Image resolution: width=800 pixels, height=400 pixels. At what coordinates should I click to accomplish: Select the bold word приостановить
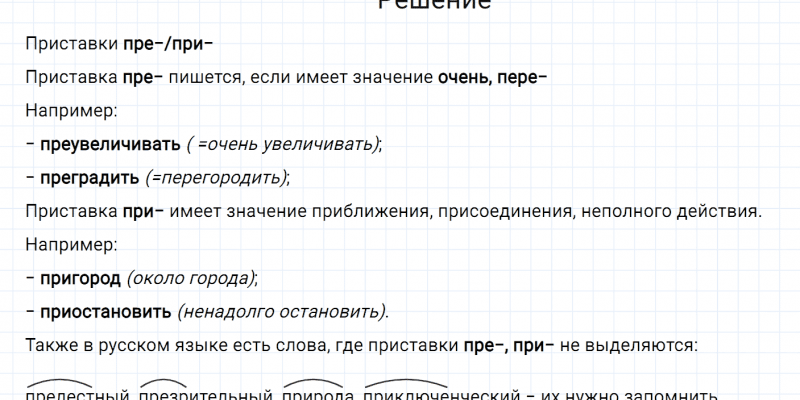106,311
